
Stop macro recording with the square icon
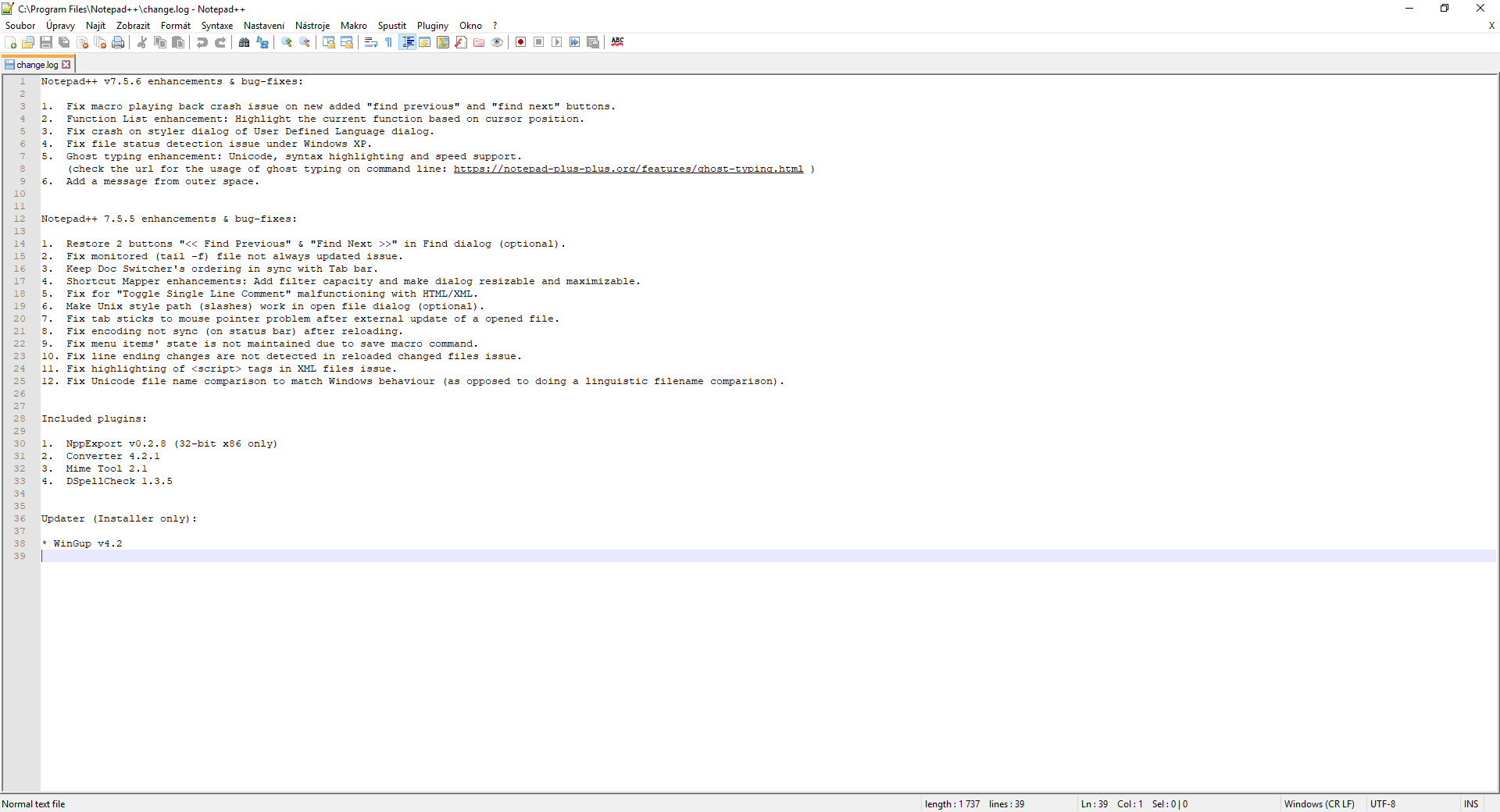539,42
